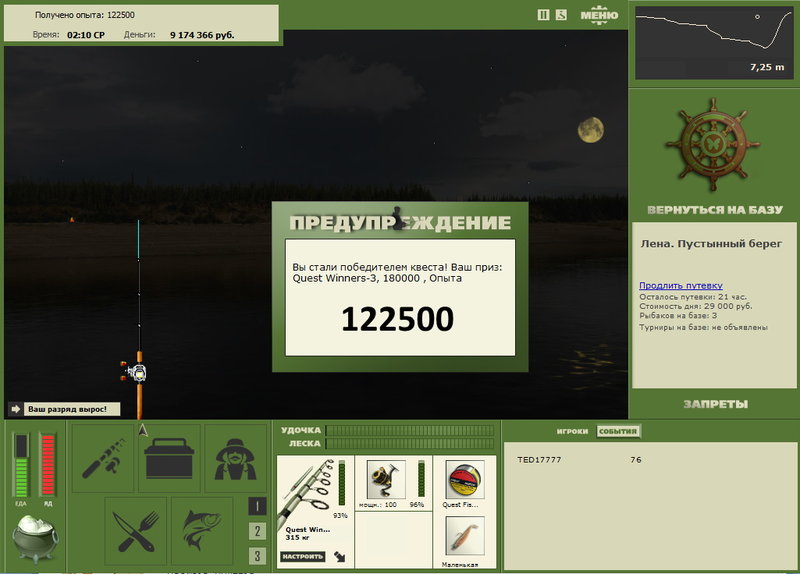This screenshot has width=800, height=574.
Task: Click the 'Quest Win... 315 кг' rod label
Action: tap(308, 534)
